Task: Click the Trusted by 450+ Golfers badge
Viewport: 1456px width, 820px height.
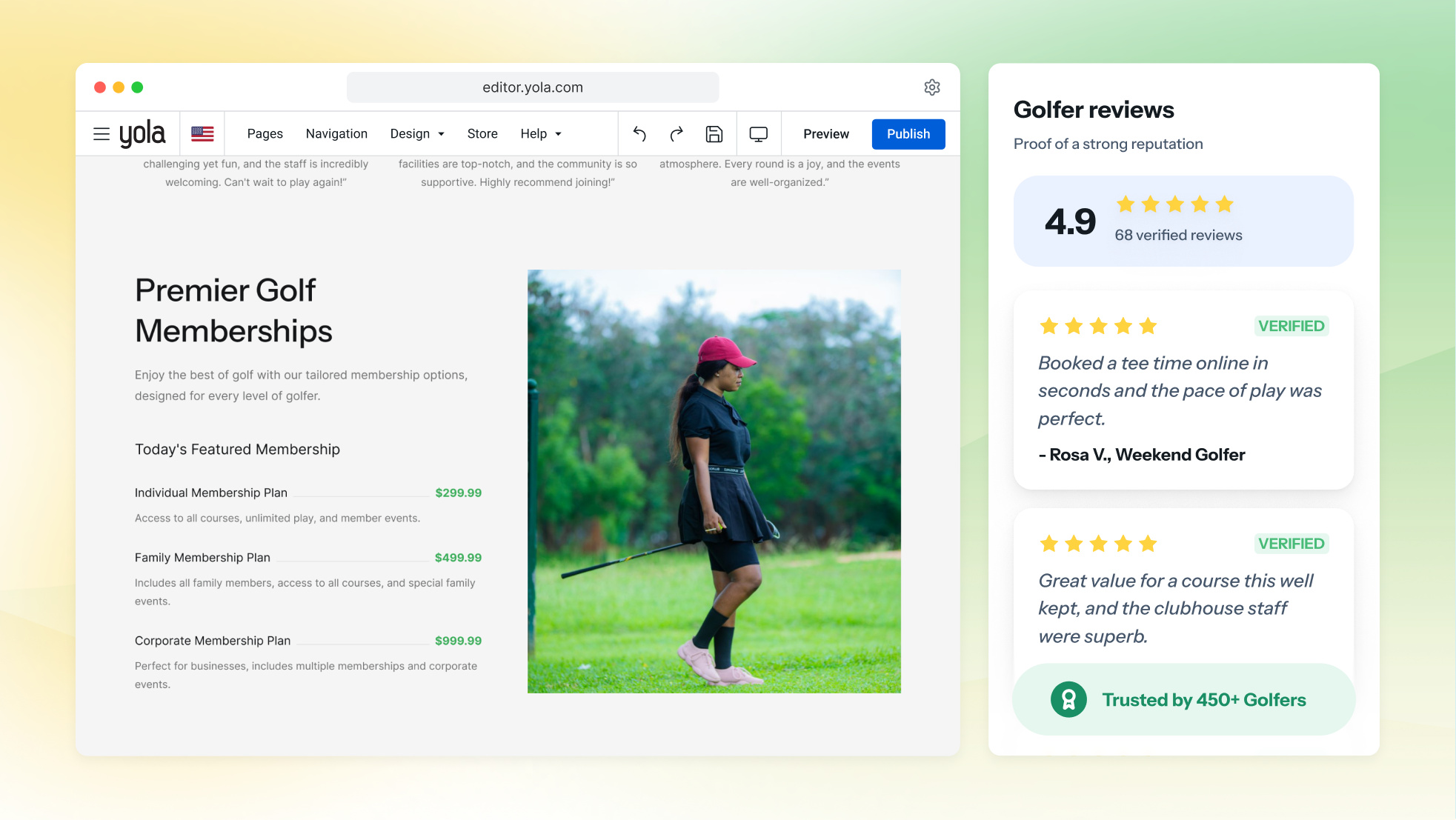Action: (1184, 699)
